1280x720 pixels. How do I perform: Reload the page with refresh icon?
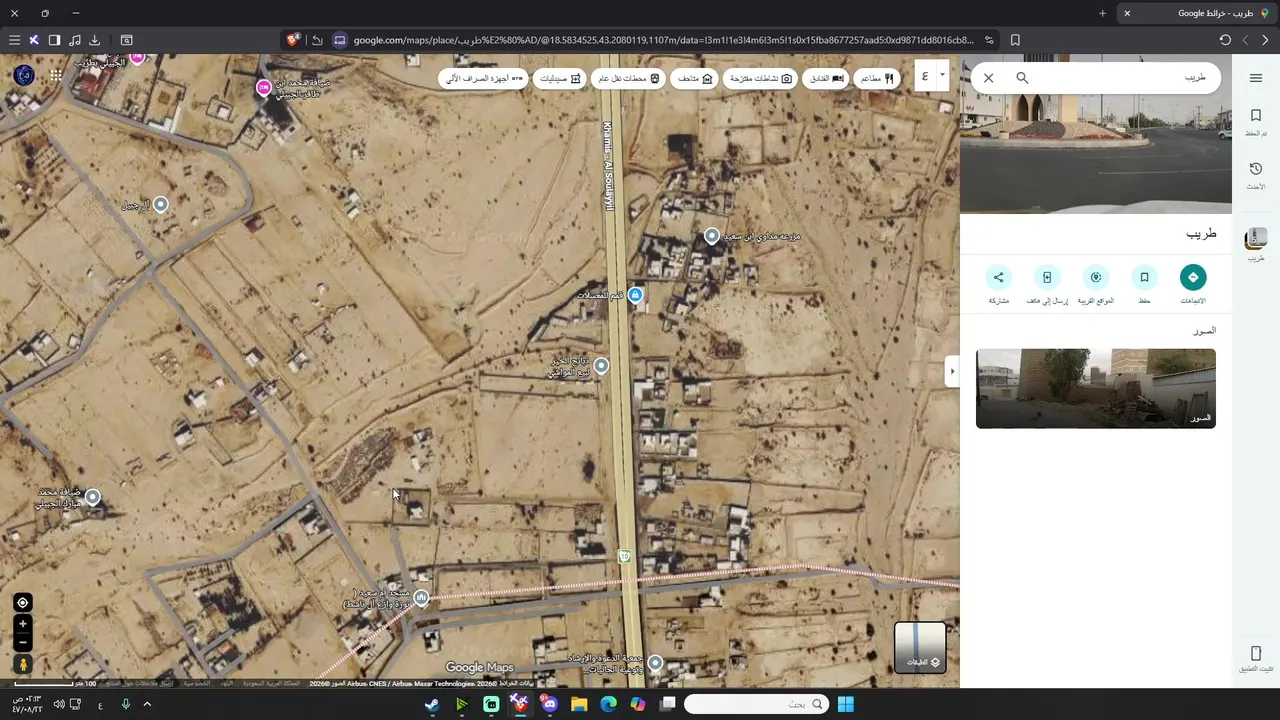click(x=1225, y=40)
